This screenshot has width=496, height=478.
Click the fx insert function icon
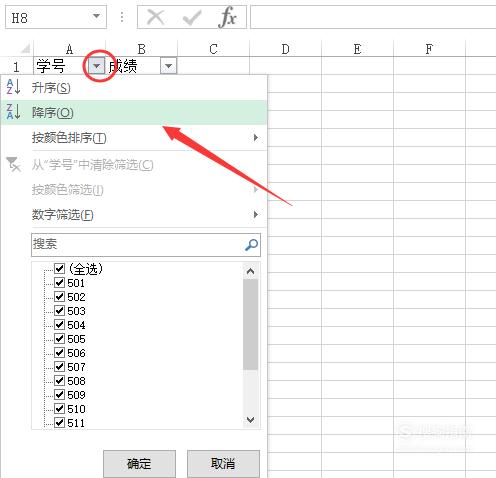(228, 17)
